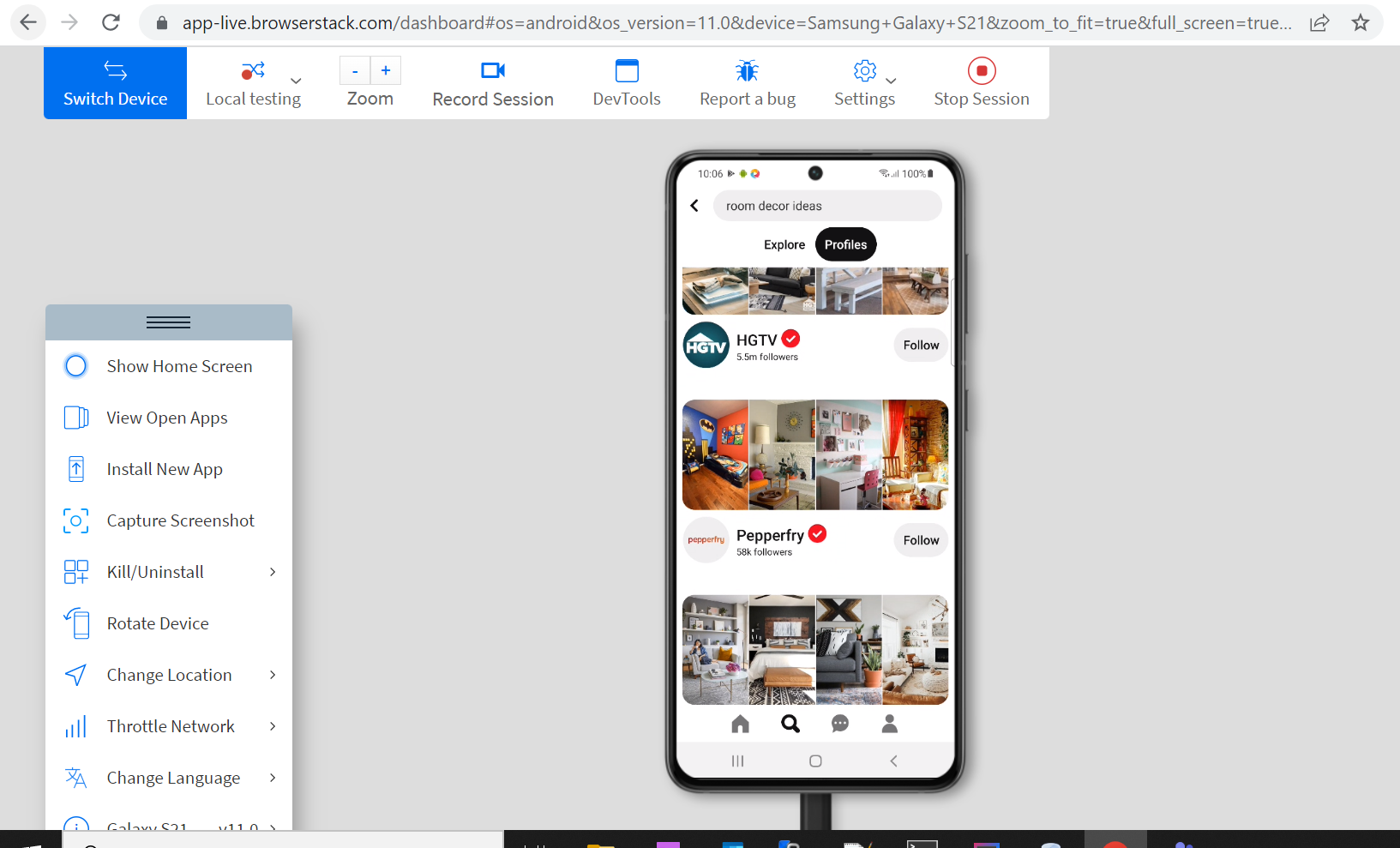The width and height of the screenshot is (1400, 848).
Task: Stop the session with the red button
Action: 982,71
